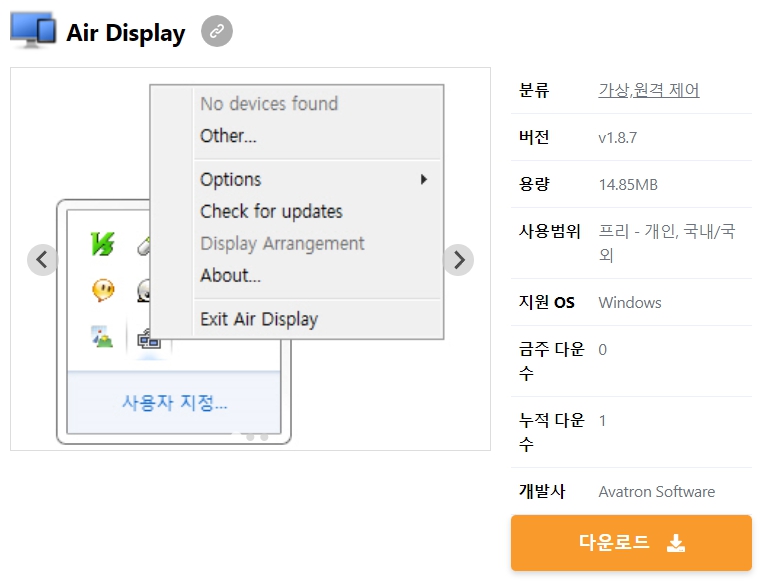Click the green V tray icon
762x585 pixels.
[x=103, y=244]
